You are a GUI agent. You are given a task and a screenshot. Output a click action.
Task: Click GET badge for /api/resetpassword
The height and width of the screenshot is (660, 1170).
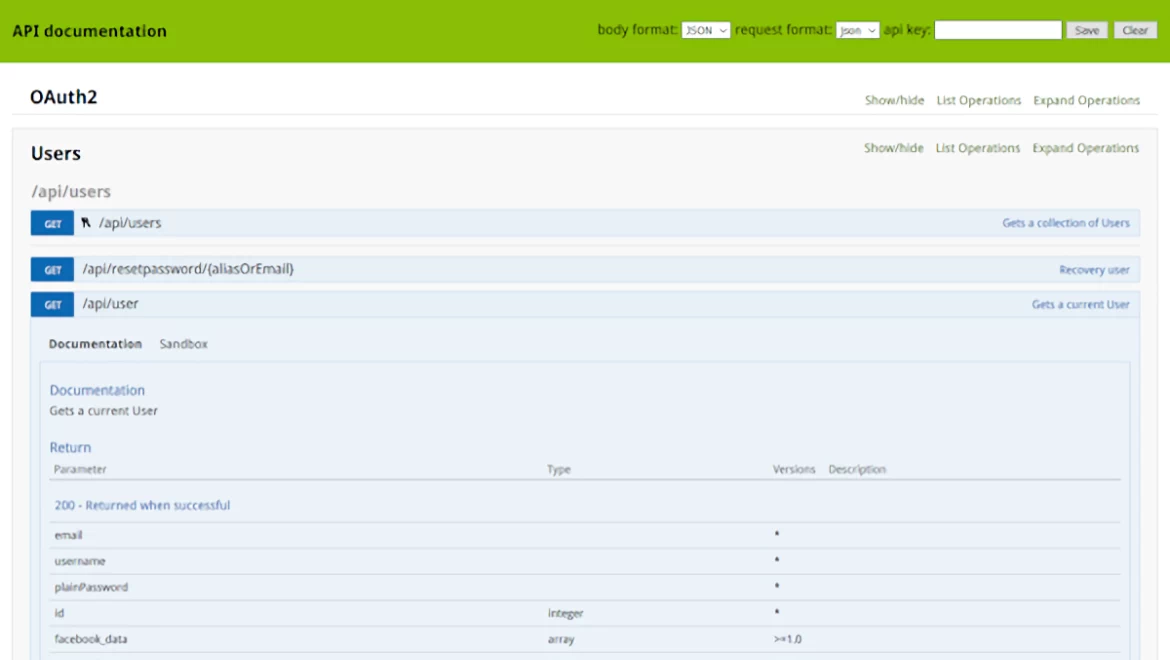click(x=52, y=269)
